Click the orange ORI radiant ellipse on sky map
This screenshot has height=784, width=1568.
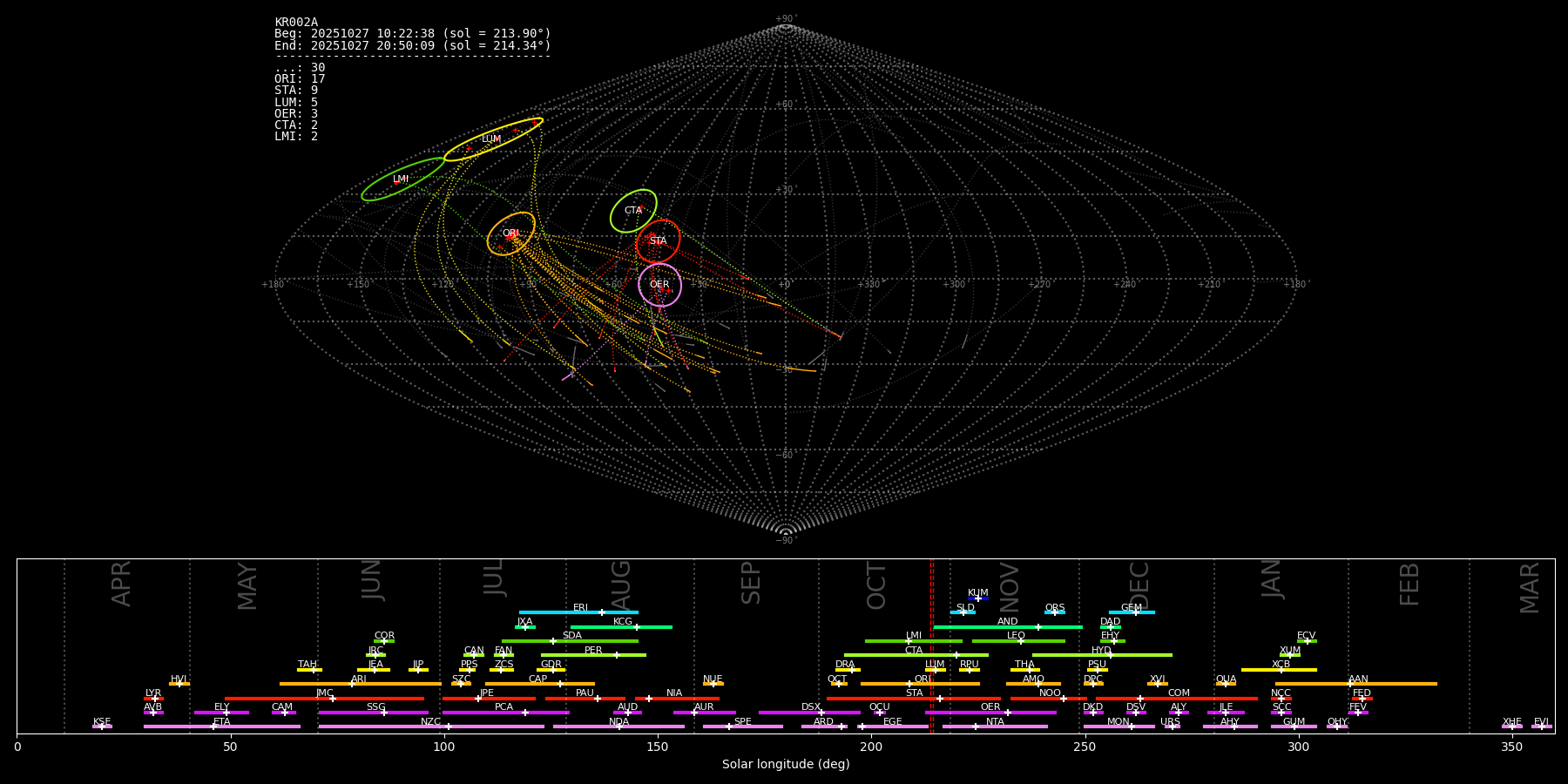(511, 233)
